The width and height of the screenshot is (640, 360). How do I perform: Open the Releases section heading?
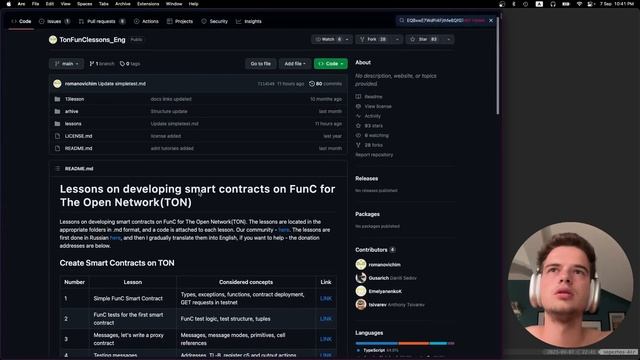point(367,178)
